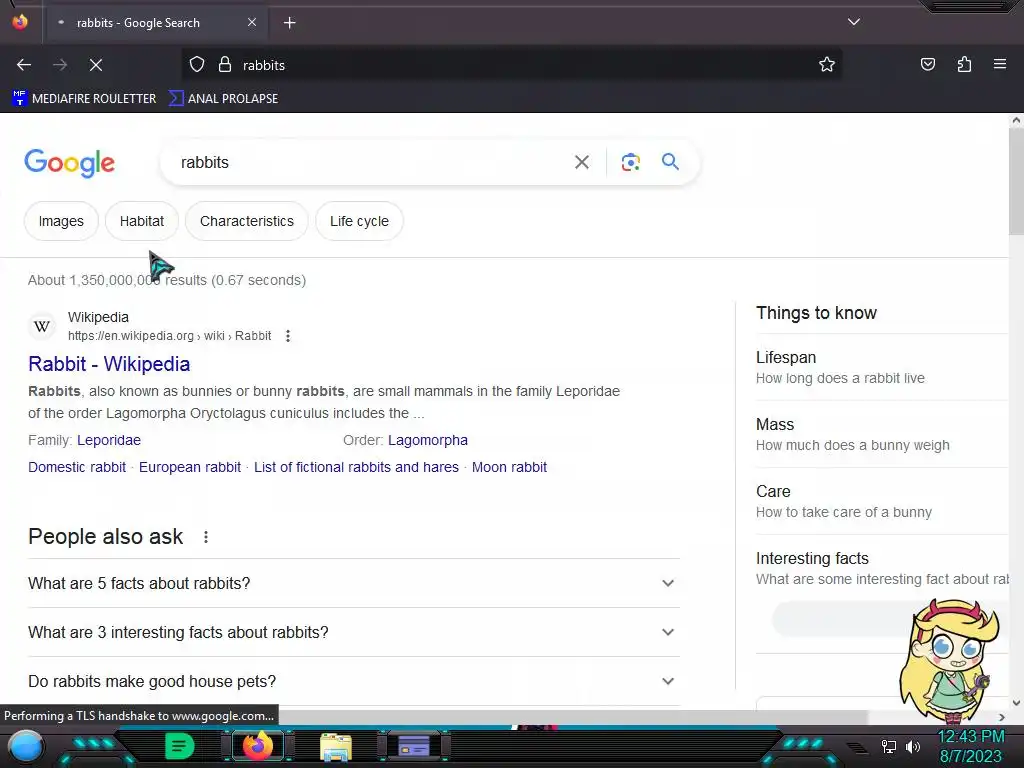Open a new tab with plus

[290, 23]
